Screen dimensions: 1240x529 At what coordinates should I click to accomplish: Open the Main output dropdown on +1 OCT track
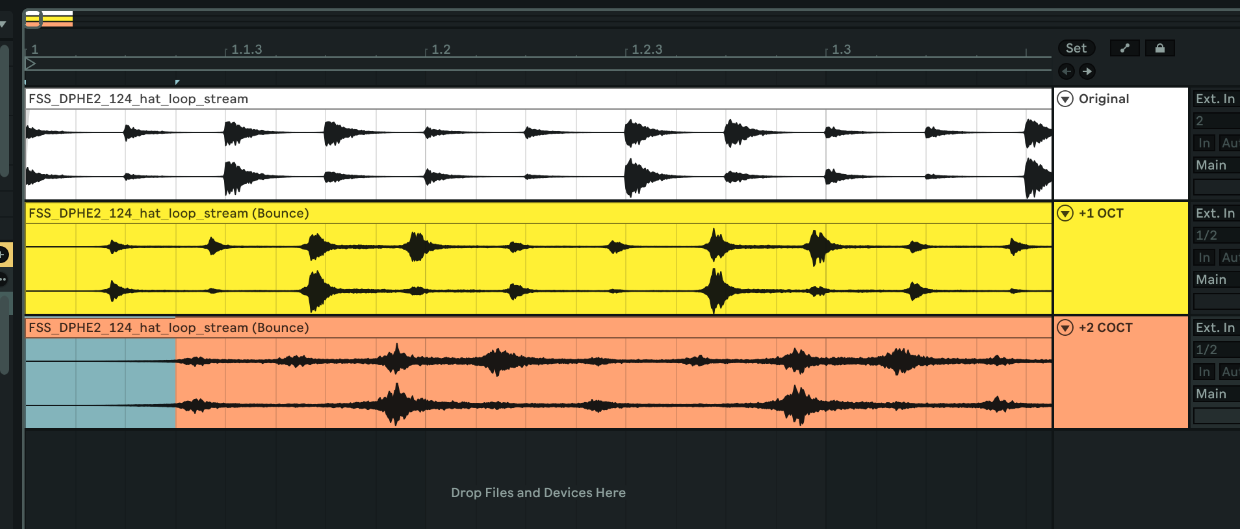click(1215, 279)
